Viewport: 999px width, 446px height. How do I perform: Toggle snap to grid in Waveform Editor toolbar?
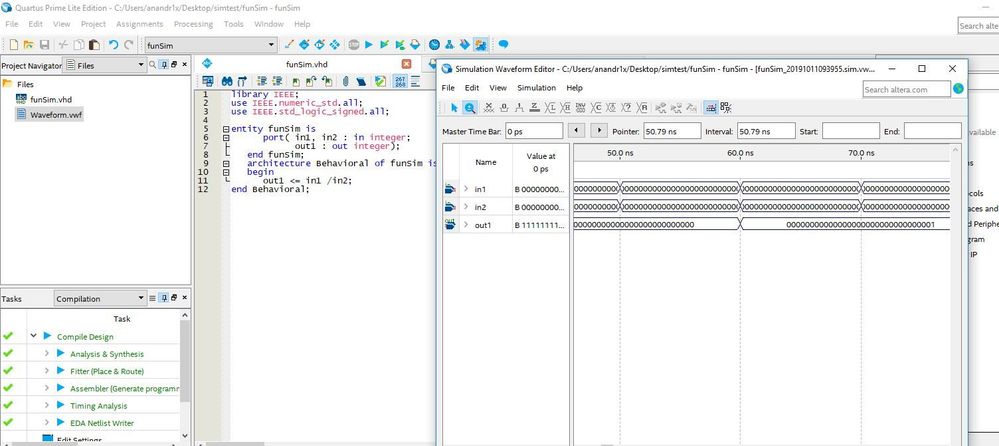709,108
